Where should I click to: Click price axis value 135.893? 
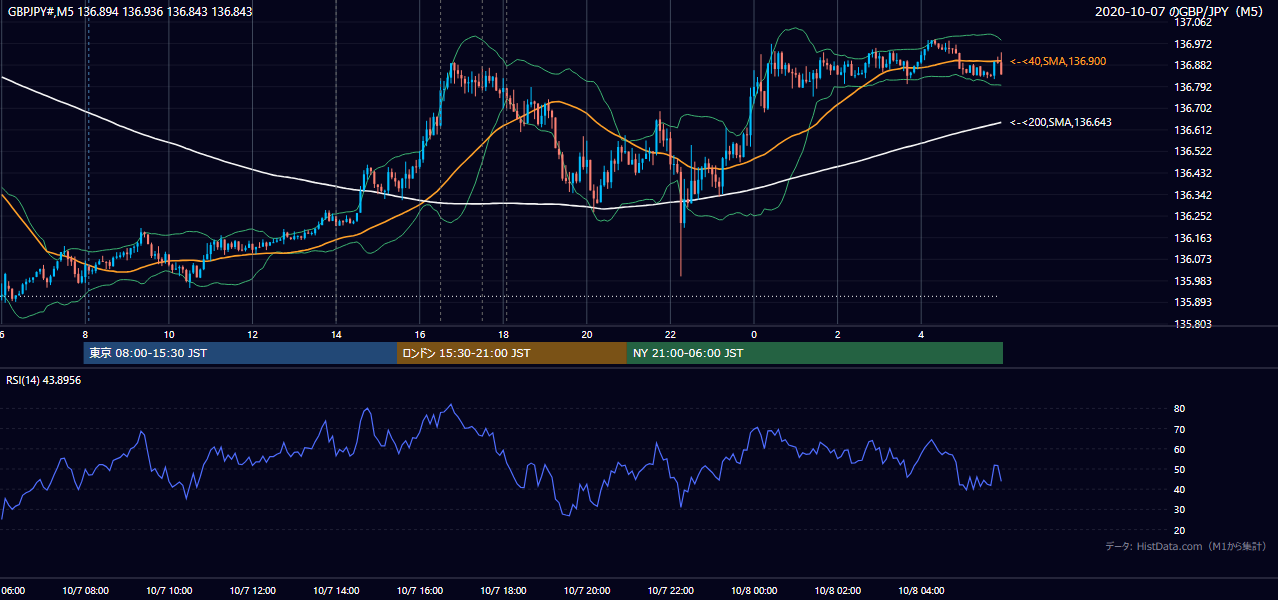[x=1193, y=302]
